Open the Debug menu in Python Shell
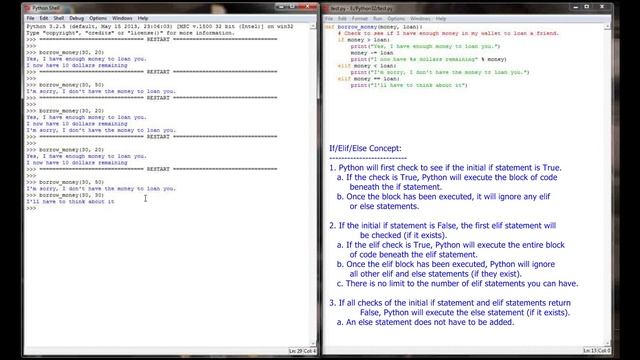Screen dimensions: 640x360 pos(76,18)
